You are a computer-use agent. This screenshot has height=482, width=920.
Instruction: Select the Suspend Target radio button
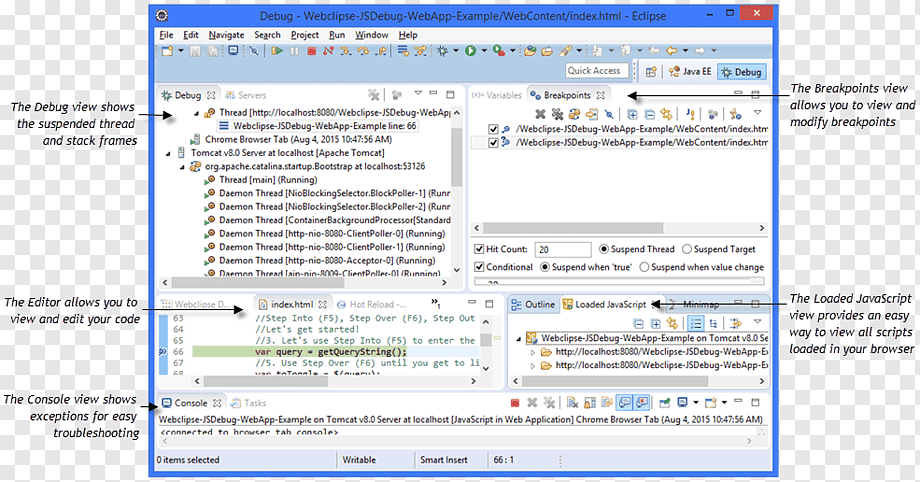click(687, 249)
